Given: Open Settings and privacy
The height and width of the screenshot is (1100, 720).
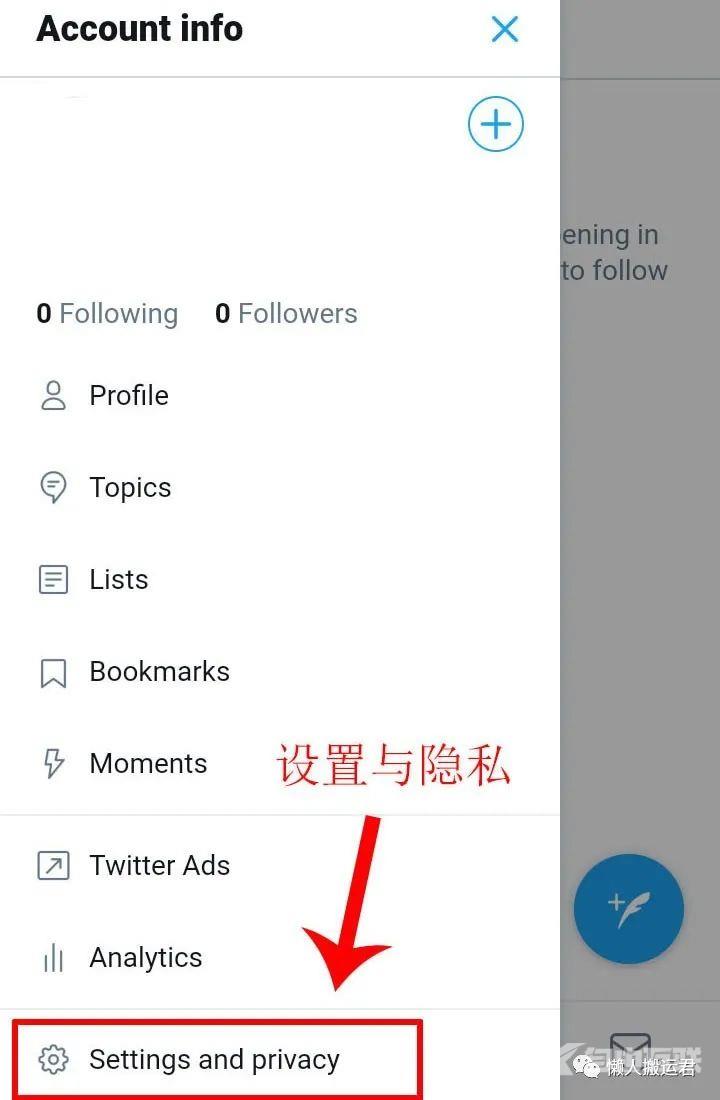Looking at the screenshot, I should point(280,1059).
